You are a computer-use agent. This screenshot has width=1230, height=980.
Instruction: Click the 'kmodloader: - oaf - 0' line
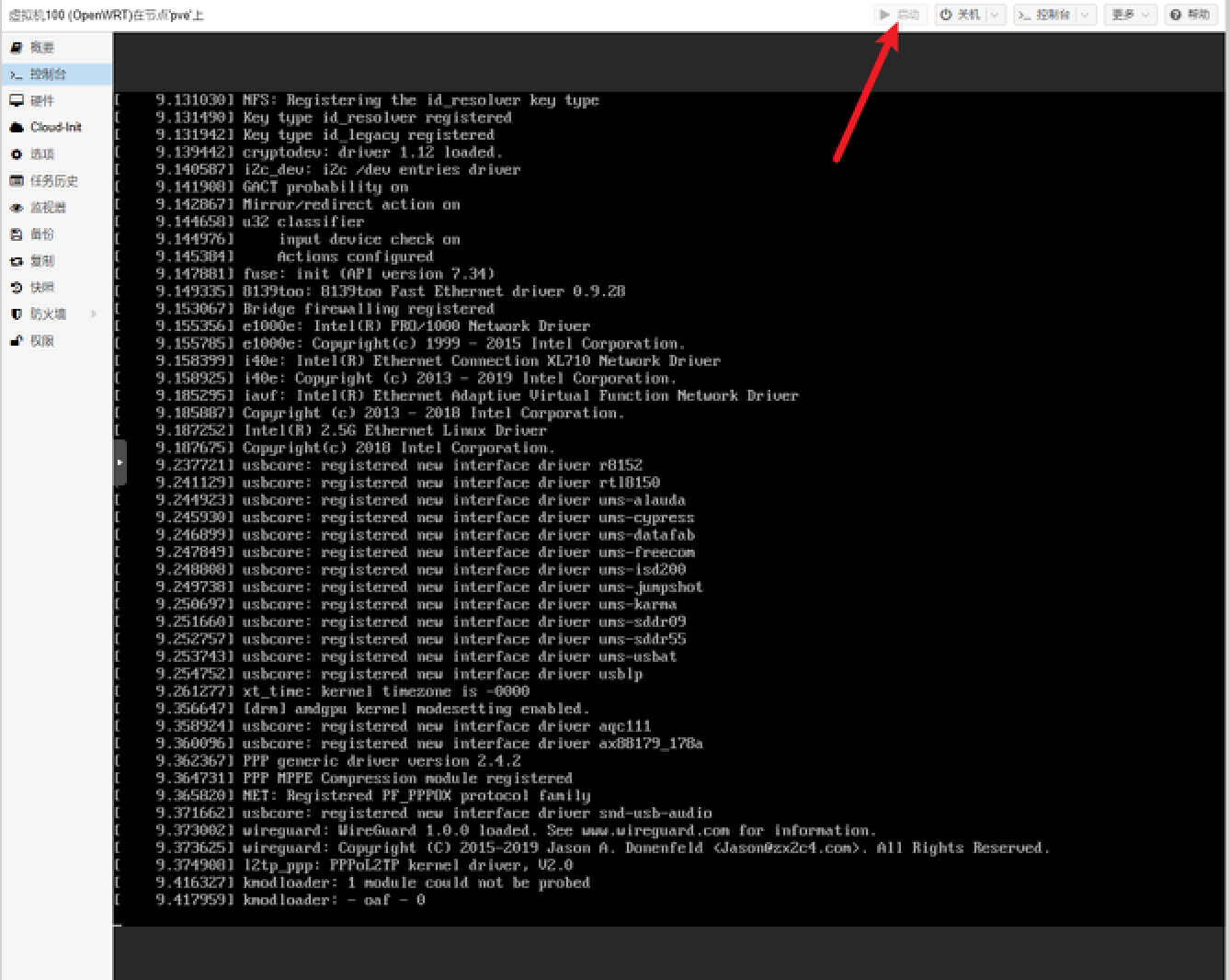point(334,900)
